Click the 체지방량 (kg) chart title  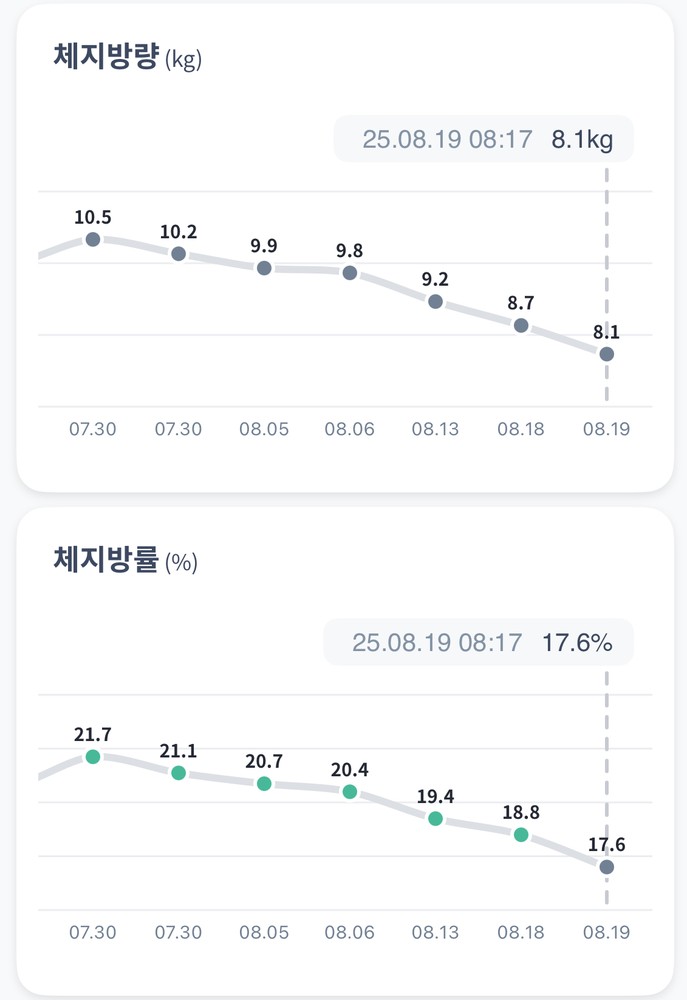tap(128, 57)
